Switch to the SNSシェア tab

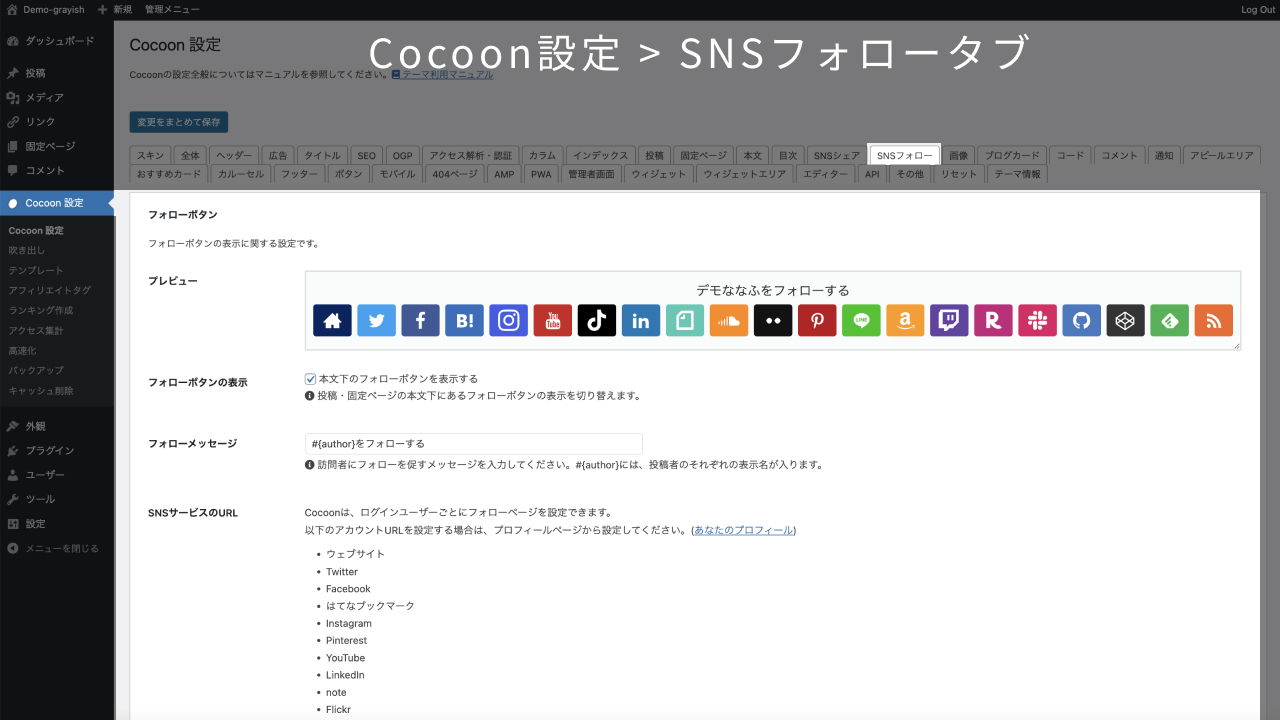(x=837, y=156)
